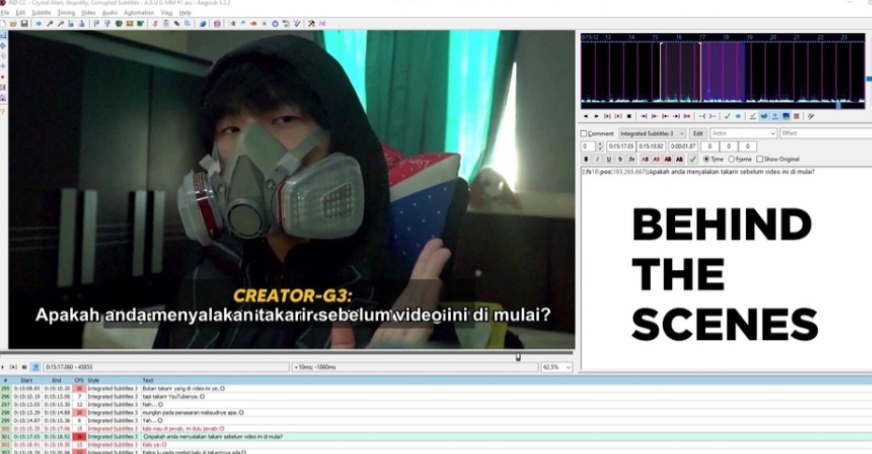This screenshot has width=872, height=454.
Task: Toggle auto-commit in the audio toolbar
Action: tap(753, 116)
